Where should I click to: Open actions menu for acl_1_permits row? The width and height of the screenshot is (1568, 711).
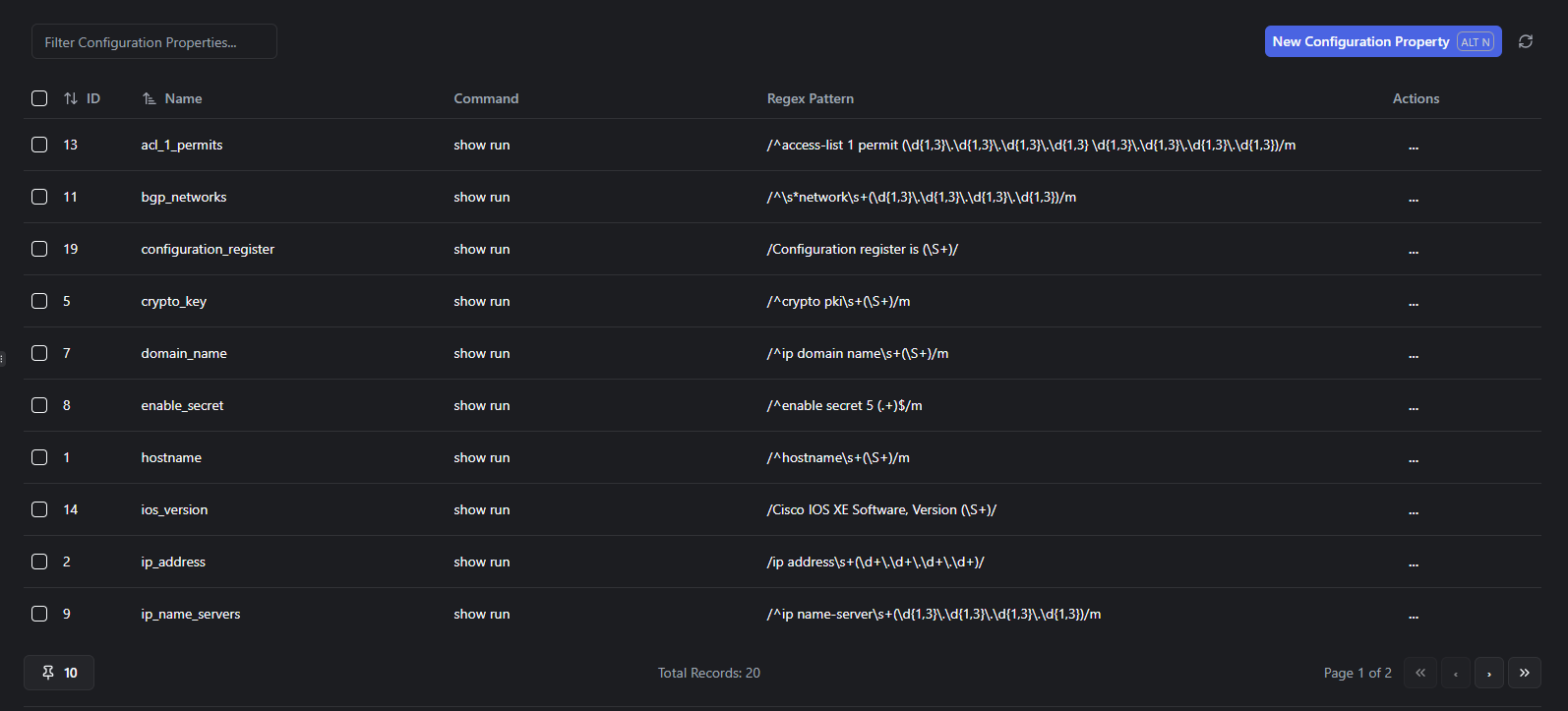pos(1414,146)
